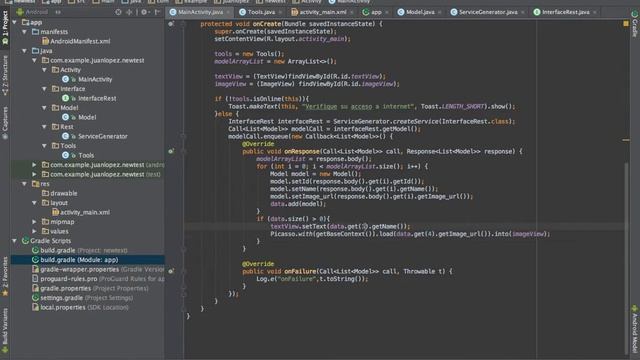Select the Model class icon in tree
The image size is (640, 360).
point(65,117)
